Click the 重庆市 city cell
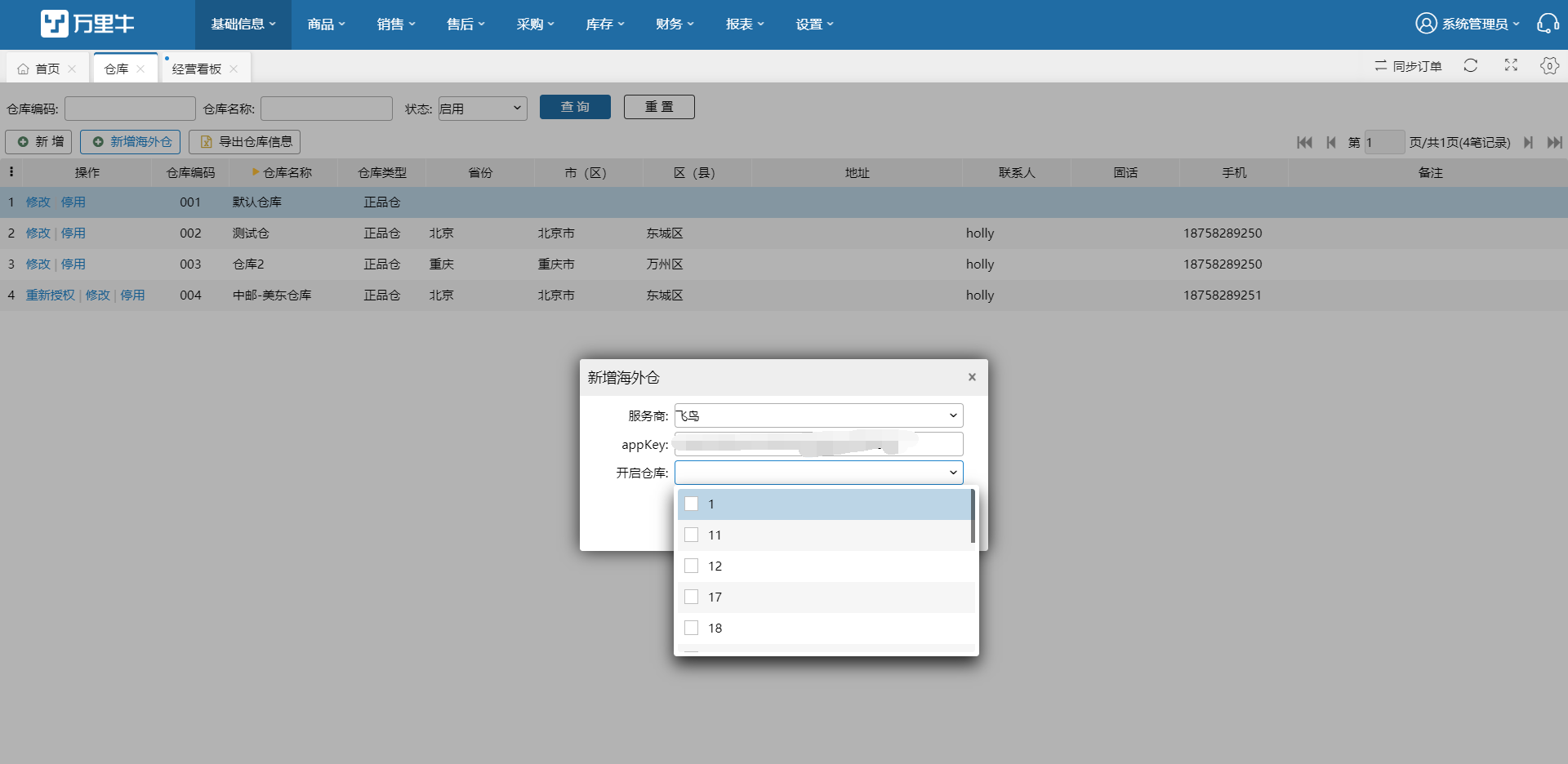 coord(556,264)
